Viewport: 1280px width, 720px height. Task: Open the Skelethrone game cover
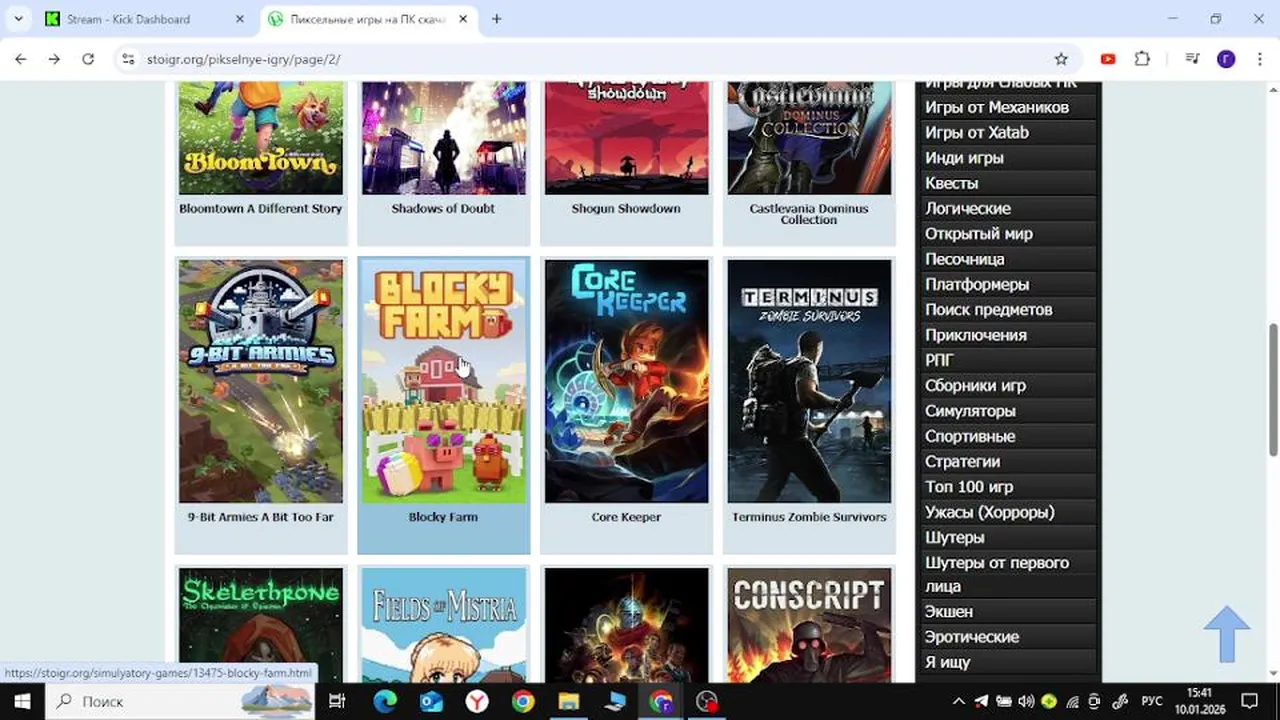(260, 625)
